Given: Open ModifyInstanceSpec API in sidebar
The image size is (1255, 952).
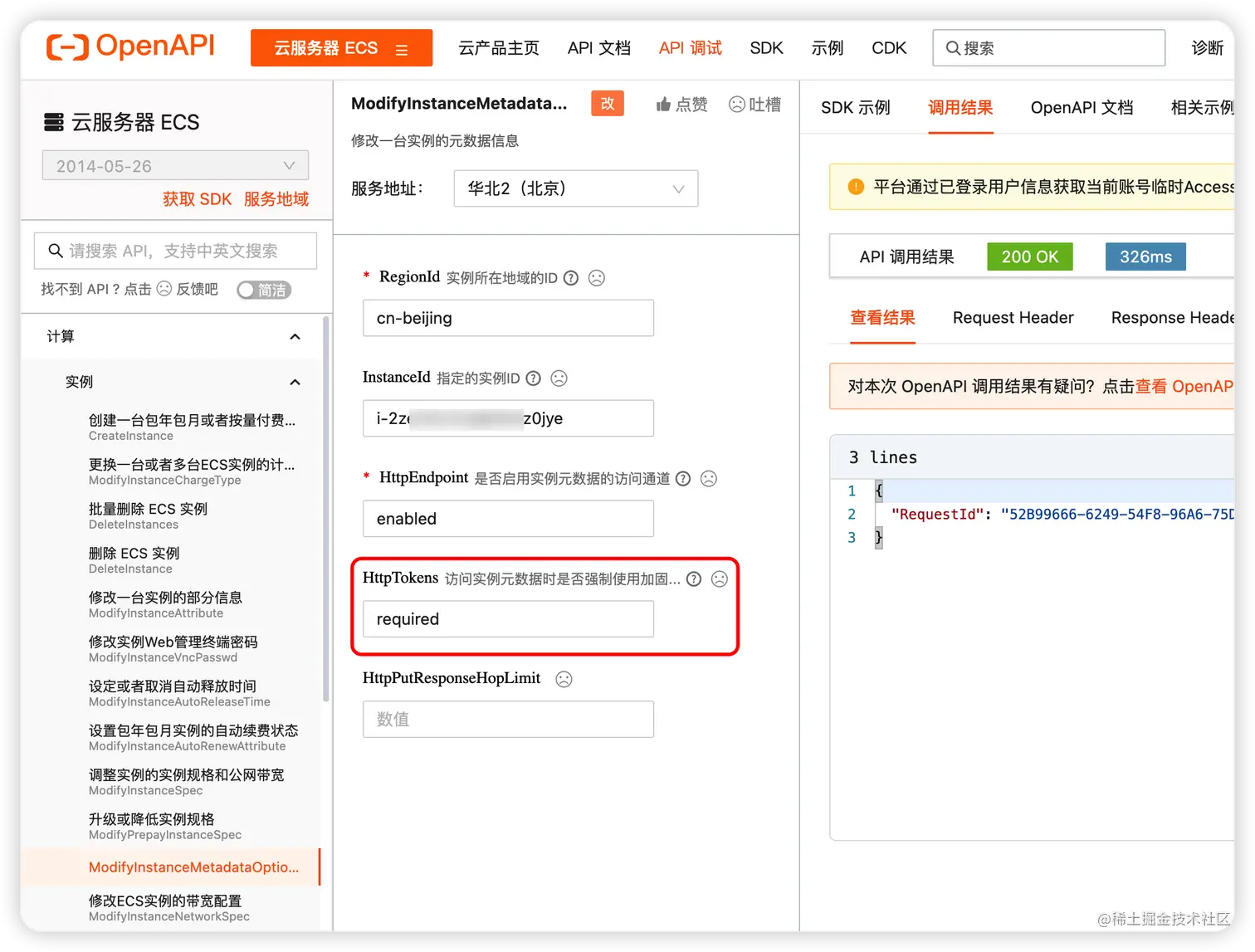Looking at the screenshot, I should click(x=186, y=782).
